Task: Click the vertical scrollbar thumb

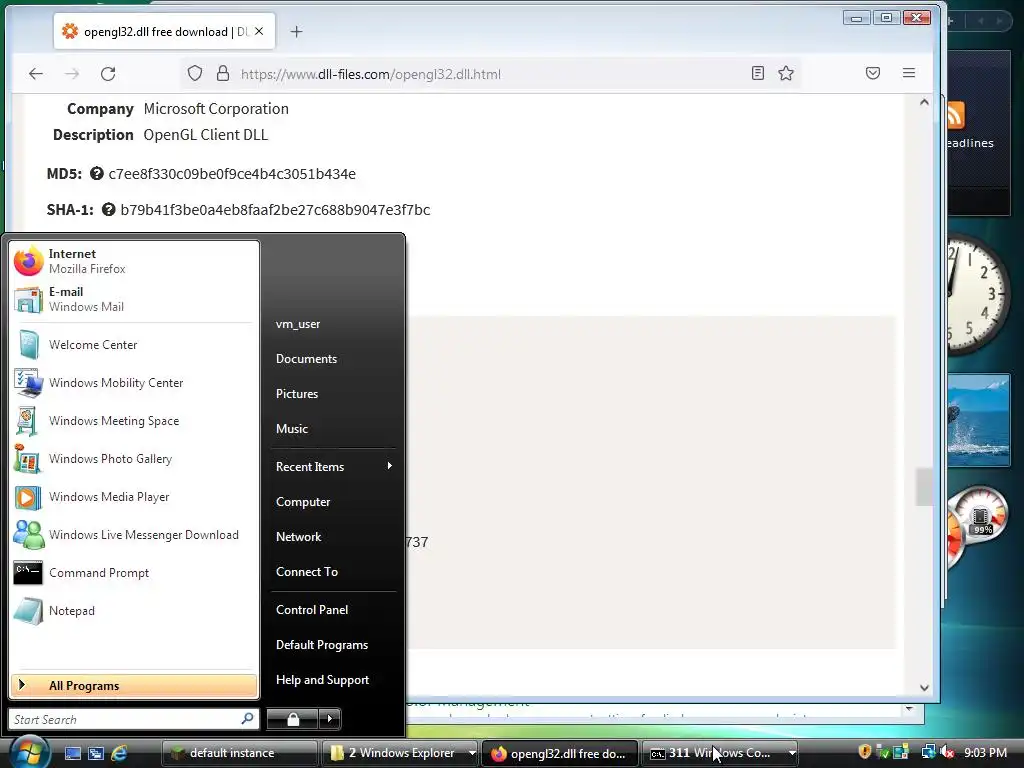Action: (x=923, y=487)
